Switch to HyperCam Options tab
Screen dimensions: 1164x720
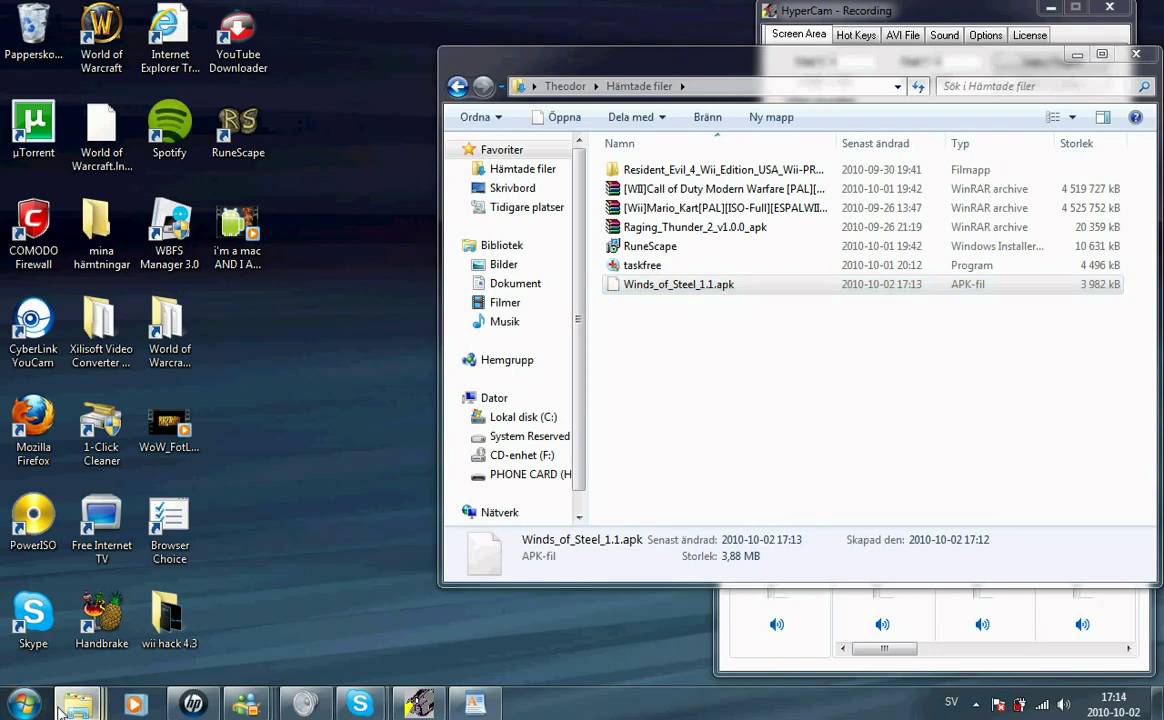985,35
